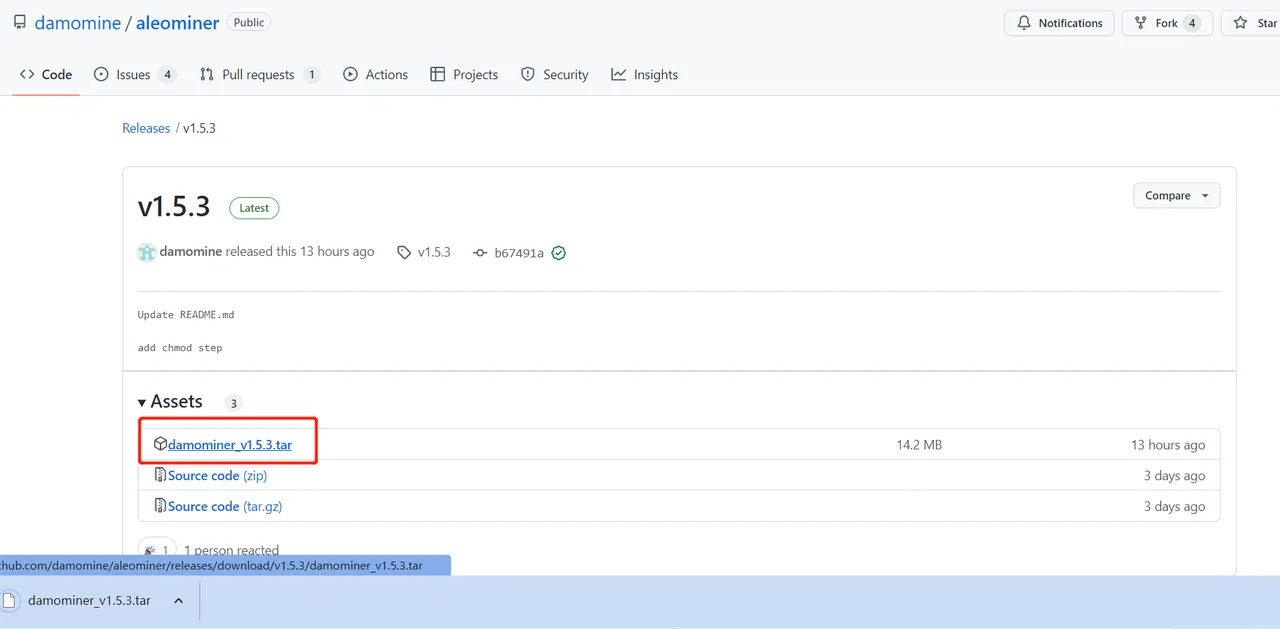
Task: Open damomine author link in release info
Action: click(x=191, y=251)
